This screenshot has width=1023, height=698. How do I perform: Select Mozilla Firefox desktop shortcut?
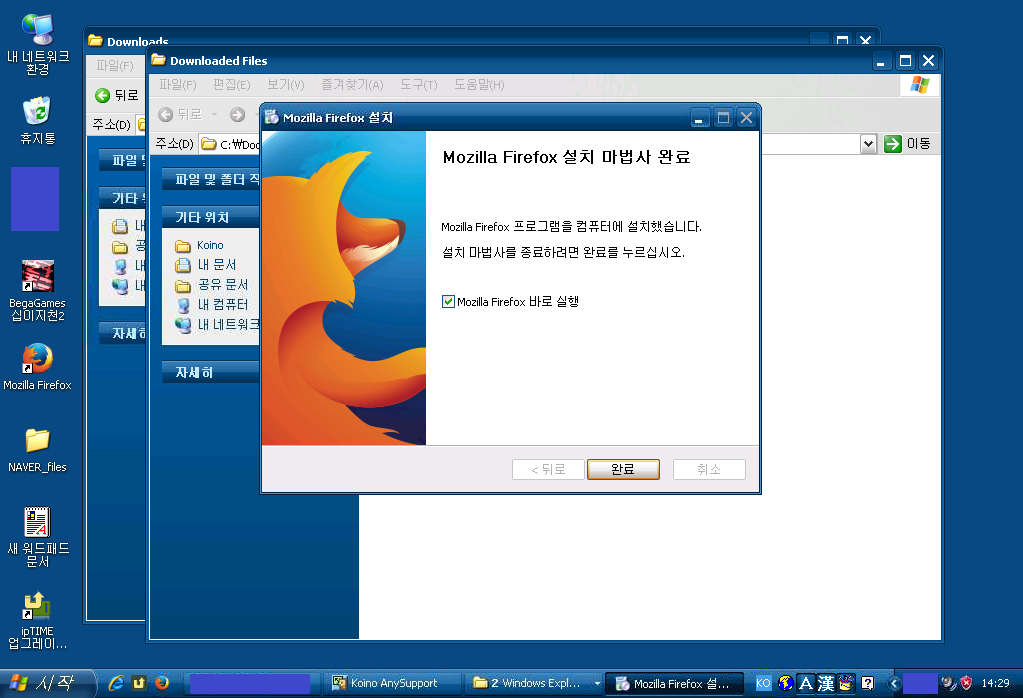tap(38, 367)
